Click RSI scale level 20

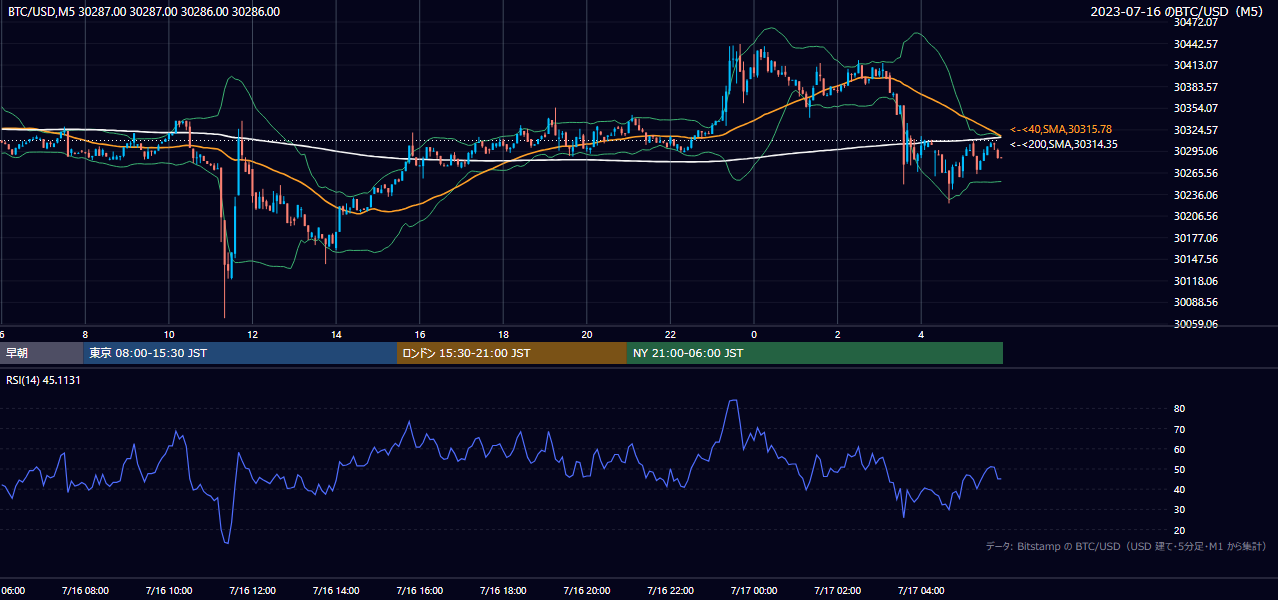click(1180, 530)
